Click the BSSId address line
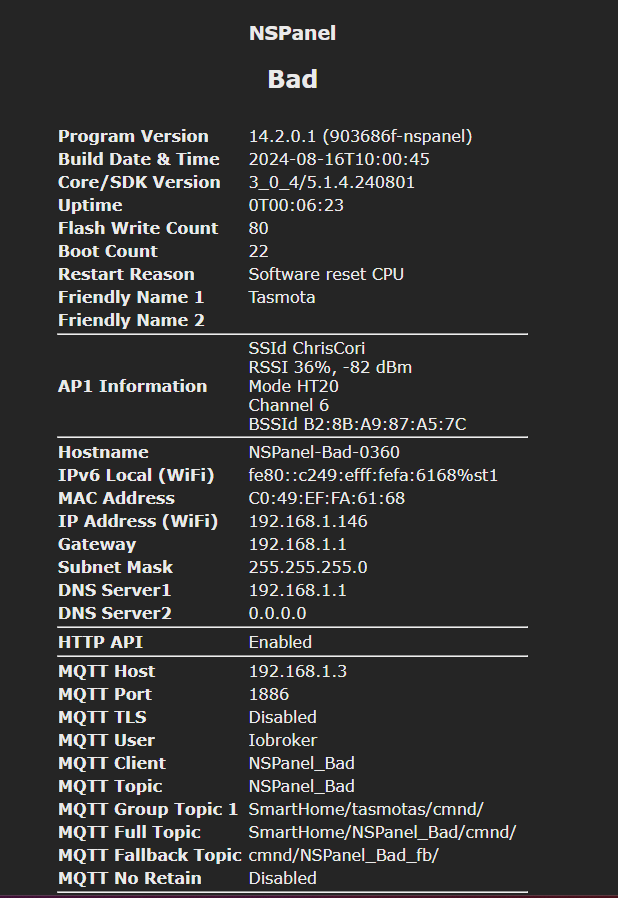 [x=357, y=424]
